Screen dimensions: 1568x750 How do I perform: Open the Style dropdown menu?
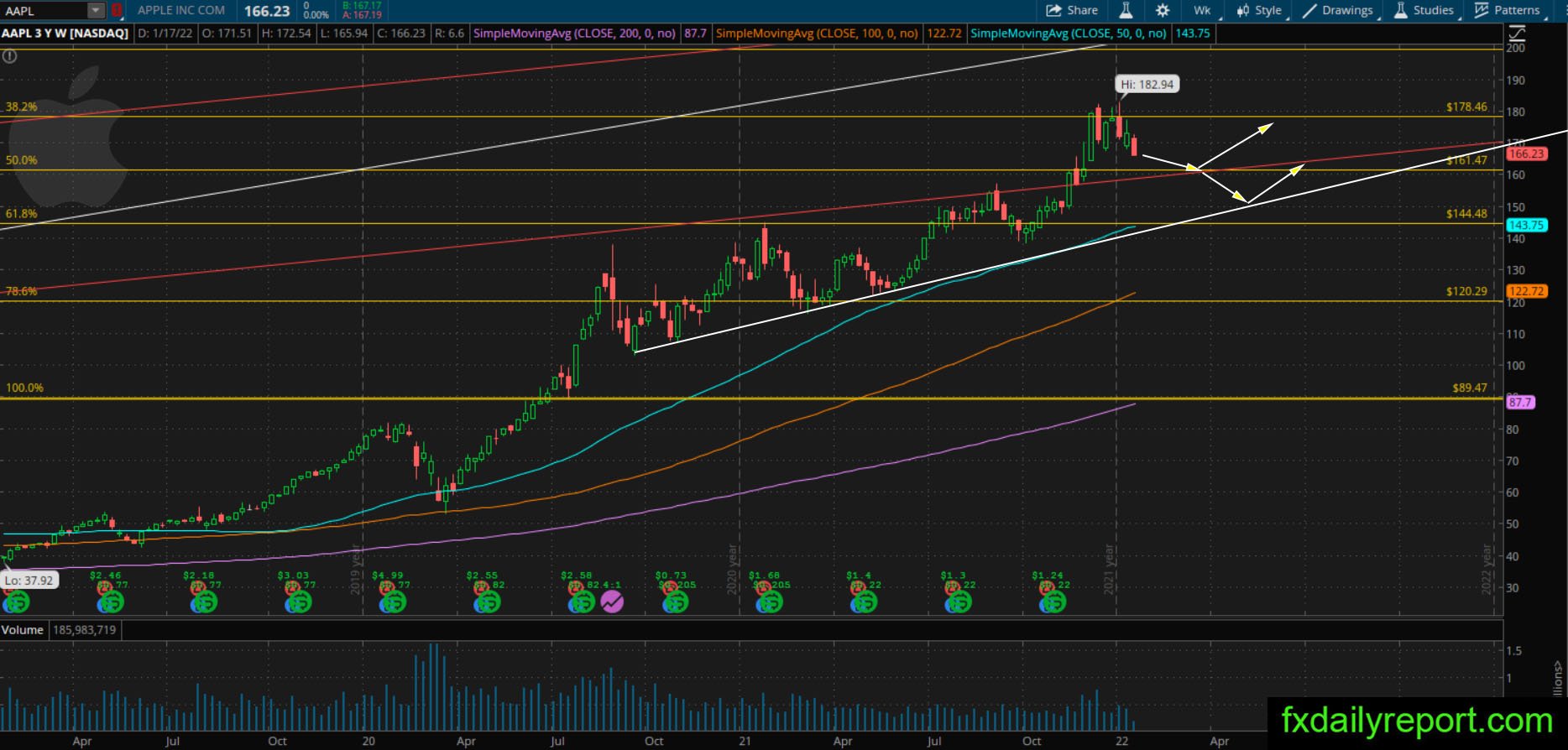tap(1259, 10)
